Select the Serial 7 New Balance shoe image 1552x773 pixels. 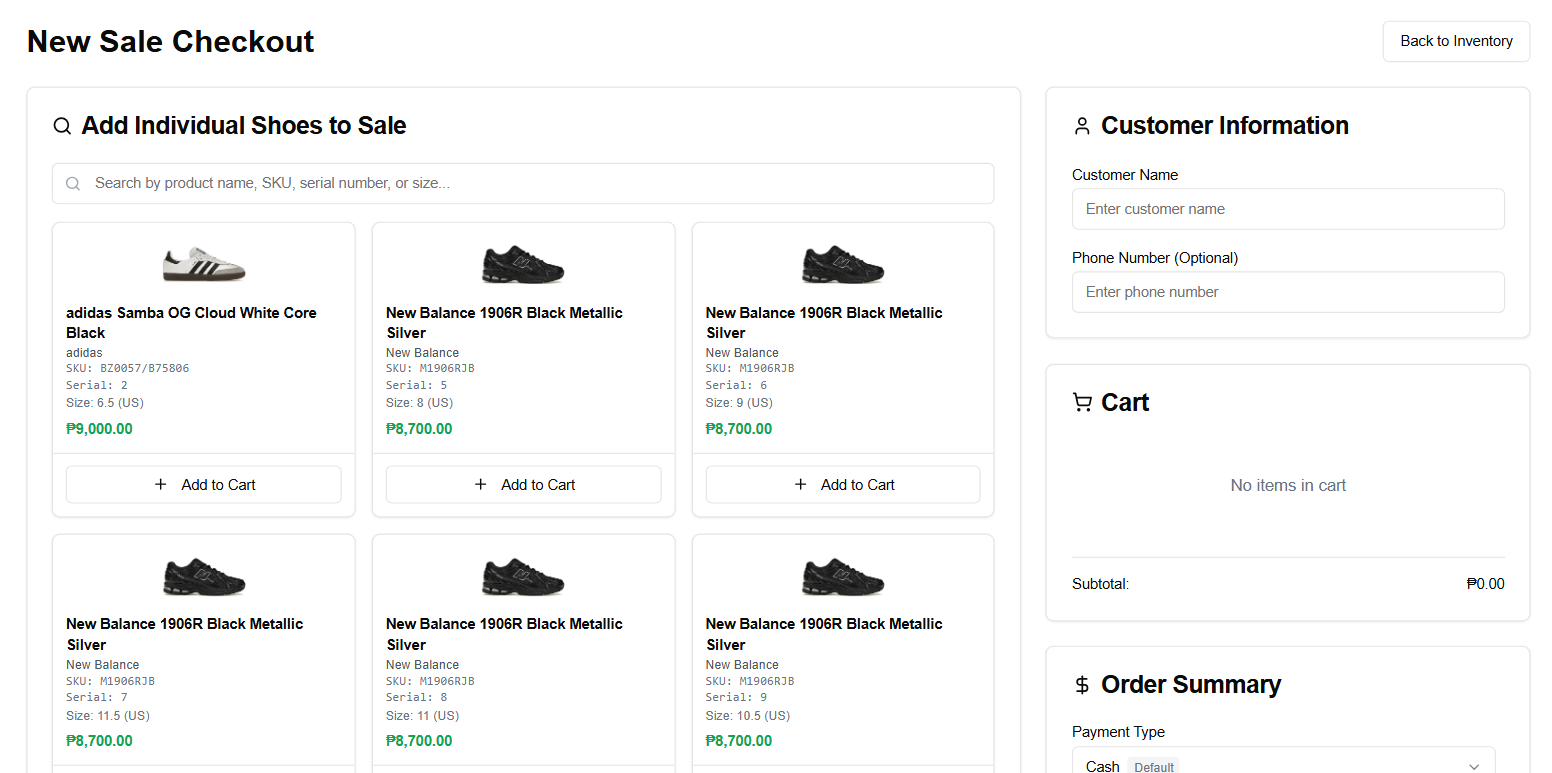(204, 576)
